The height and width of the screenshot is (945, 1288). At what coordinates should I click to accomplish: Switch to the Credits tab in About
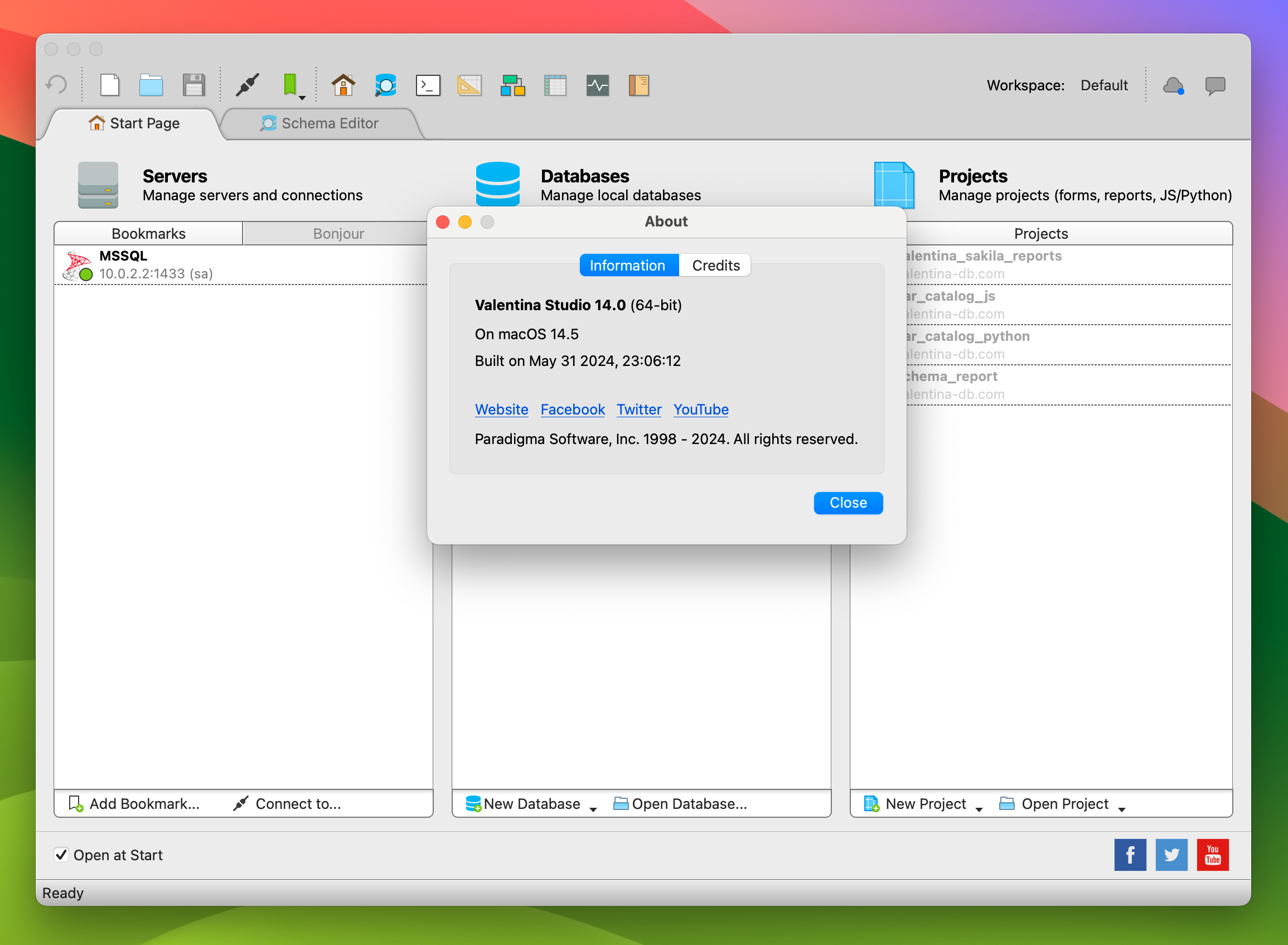coord(715,266)
